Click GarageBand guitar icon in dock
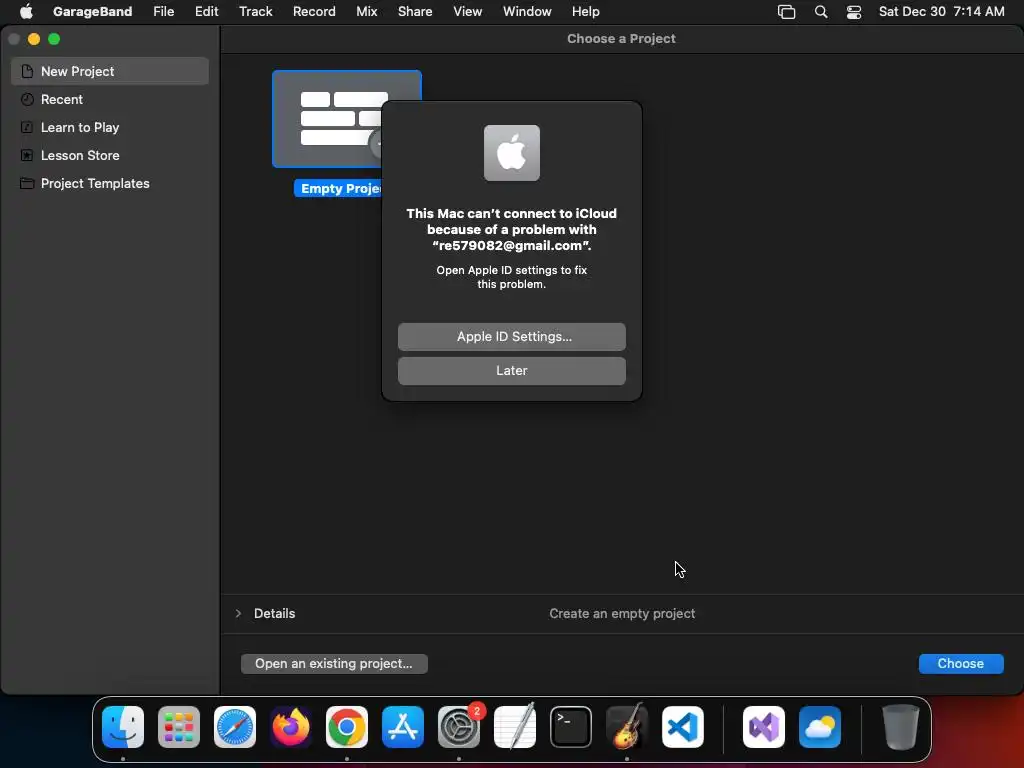Screen dimensions: 1024x768 (x=627, y=727)
